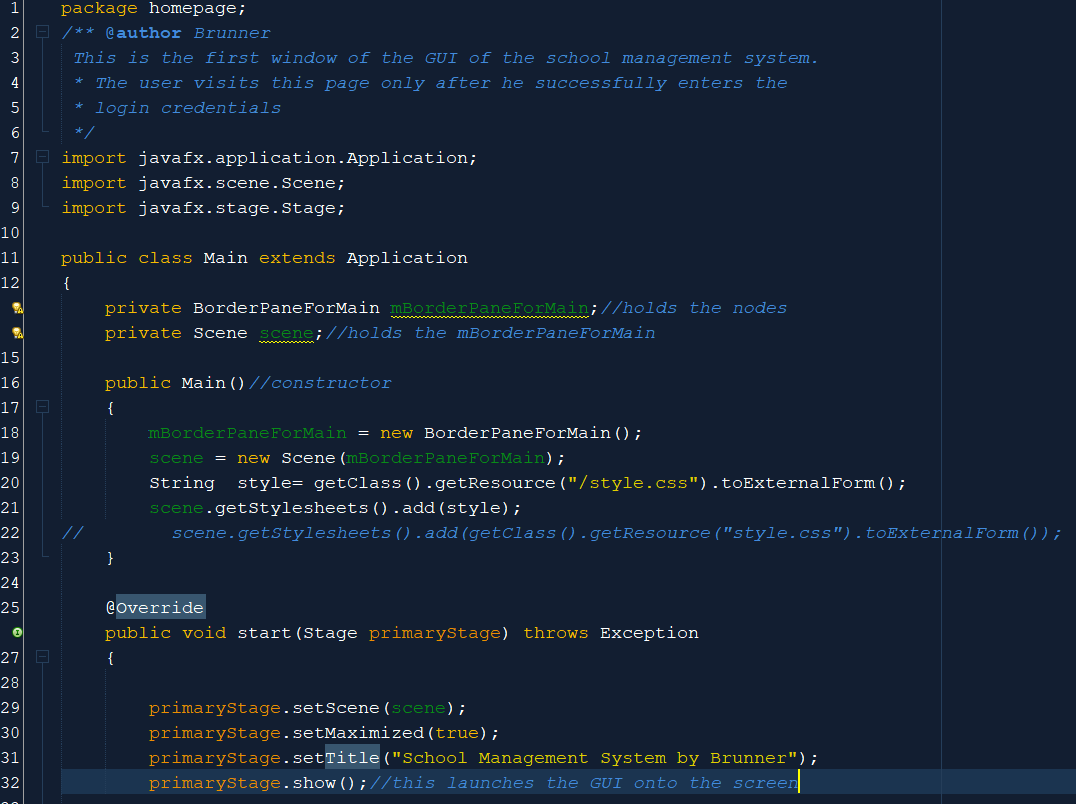Click class name 'Main' on line 11
Viewport: 1076px width, 804px height.
225,258
